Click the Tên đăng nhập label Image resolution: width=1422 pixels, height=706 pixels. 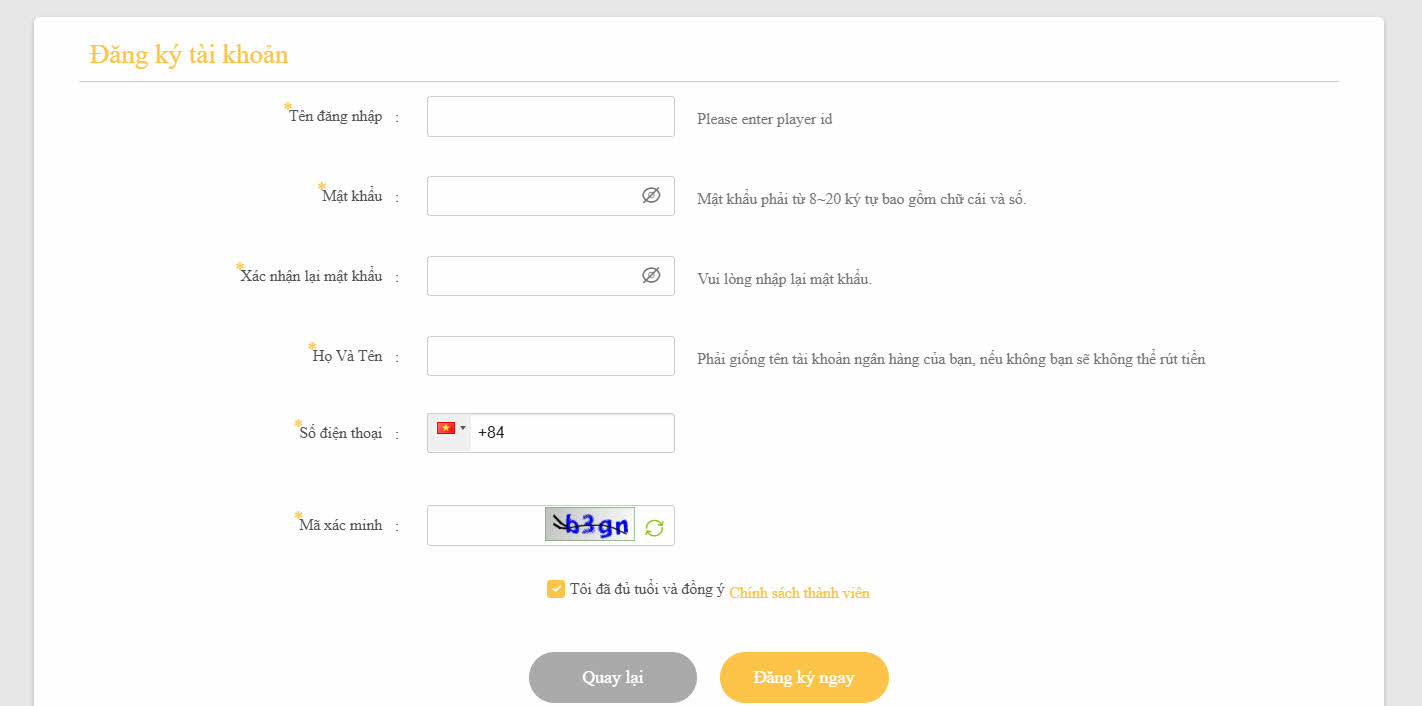click(336, 116)
